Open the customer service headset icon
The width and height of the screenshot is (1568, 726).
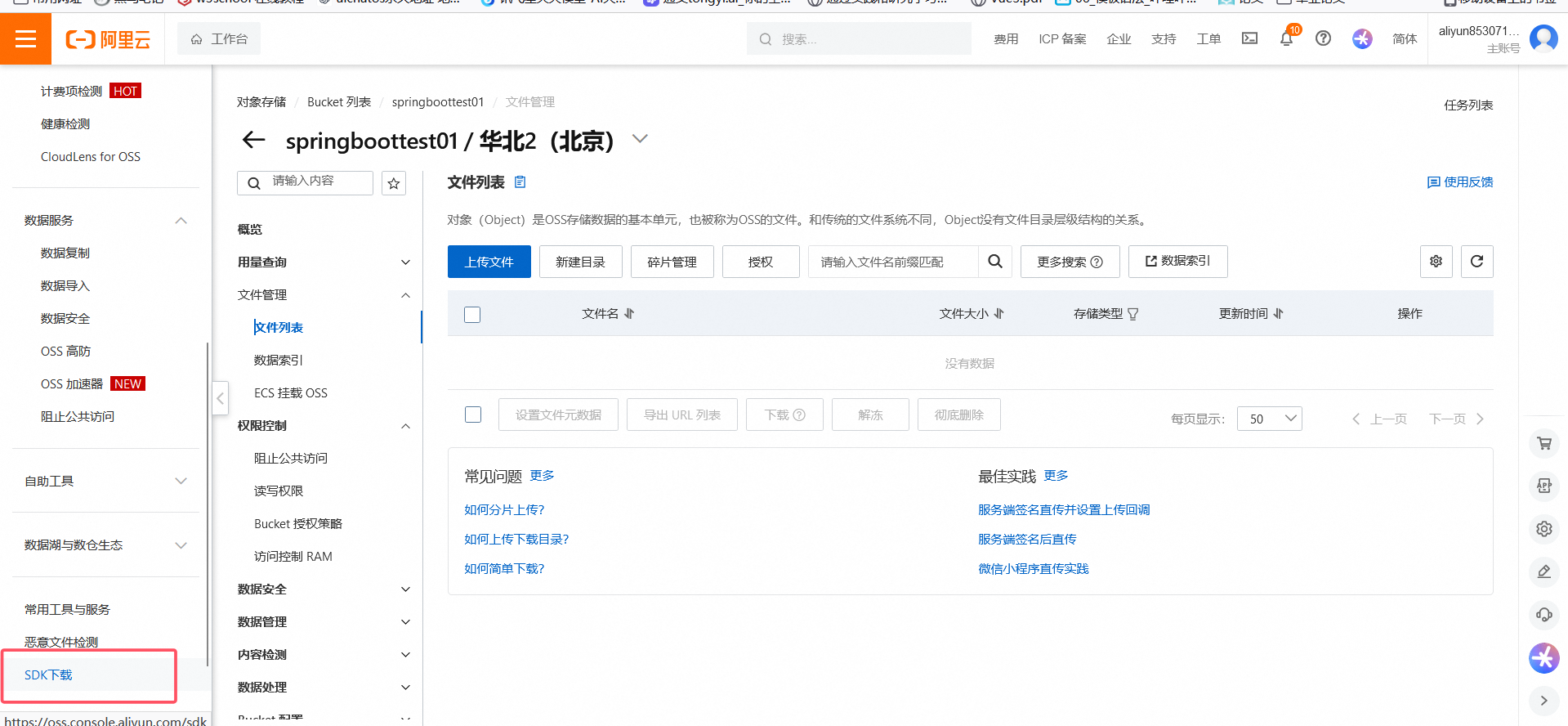coord(1543,614)
